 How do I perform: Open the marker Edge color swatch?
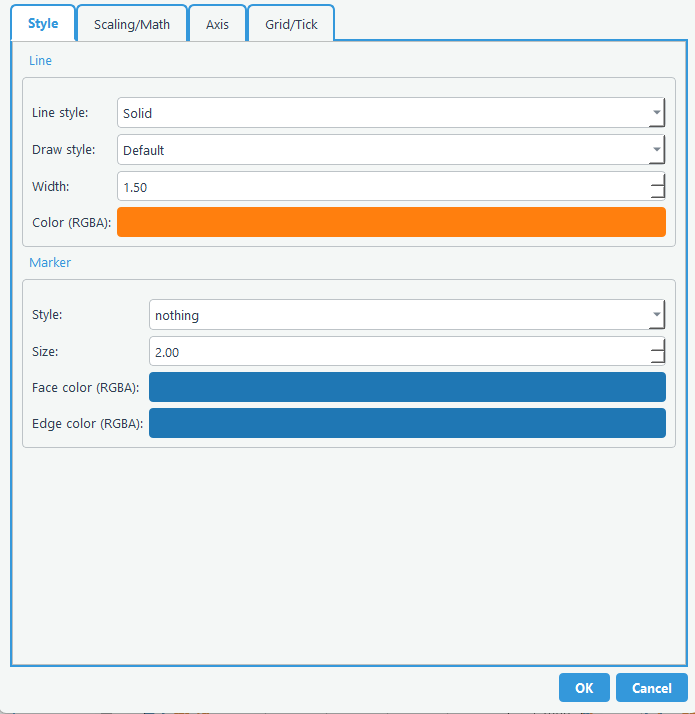pyautogui.click(x=407, y=423)
